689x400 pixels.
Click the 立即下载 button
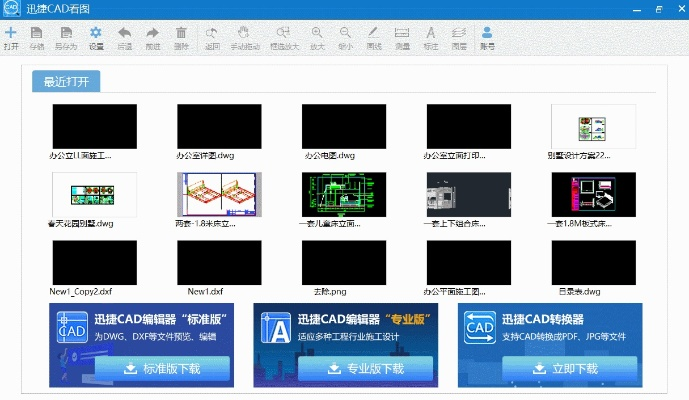click(569, 368)
